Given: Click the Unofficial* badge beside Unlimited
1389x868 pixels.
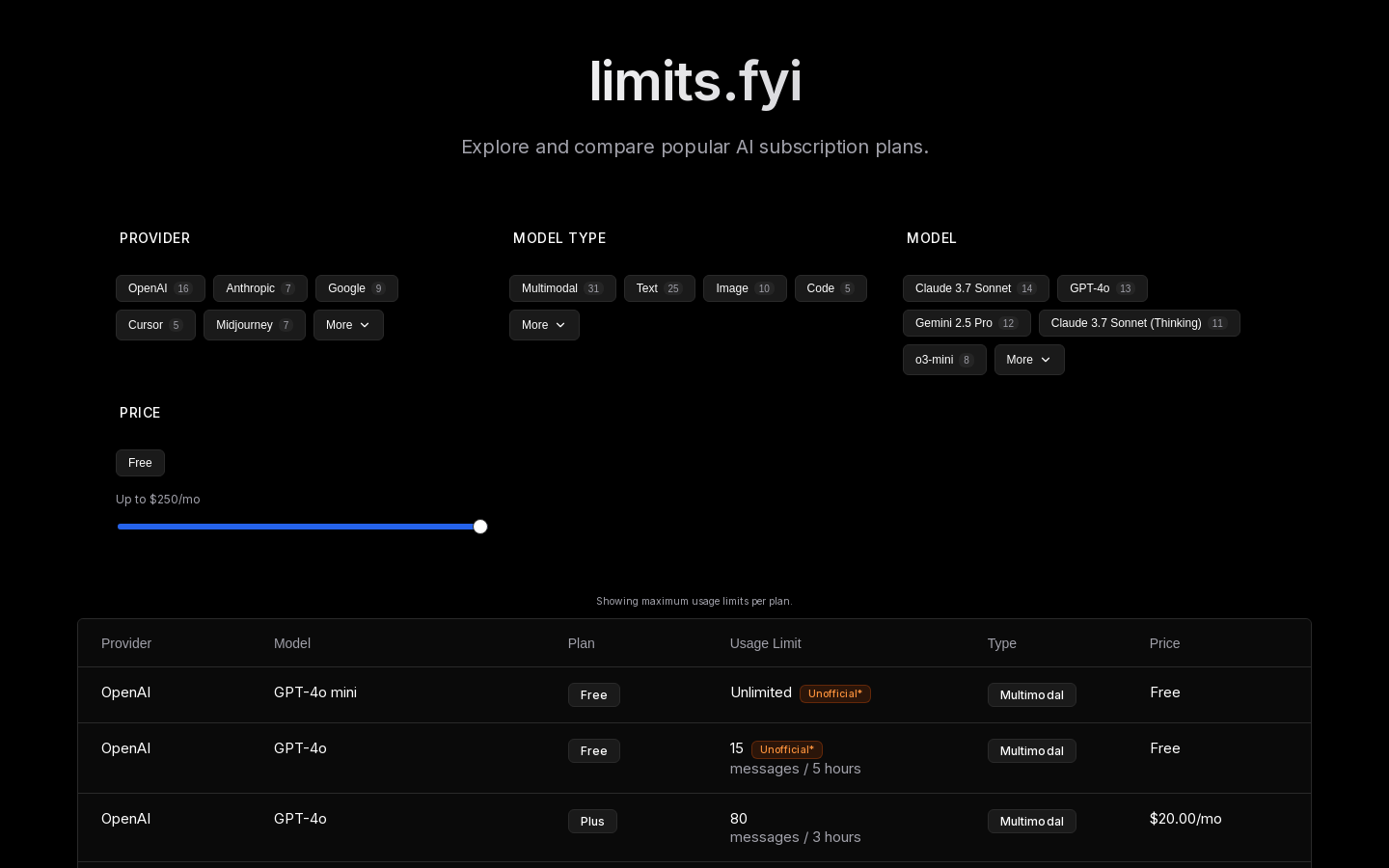Looking at the screenshot, I should (x=835, y=693).
